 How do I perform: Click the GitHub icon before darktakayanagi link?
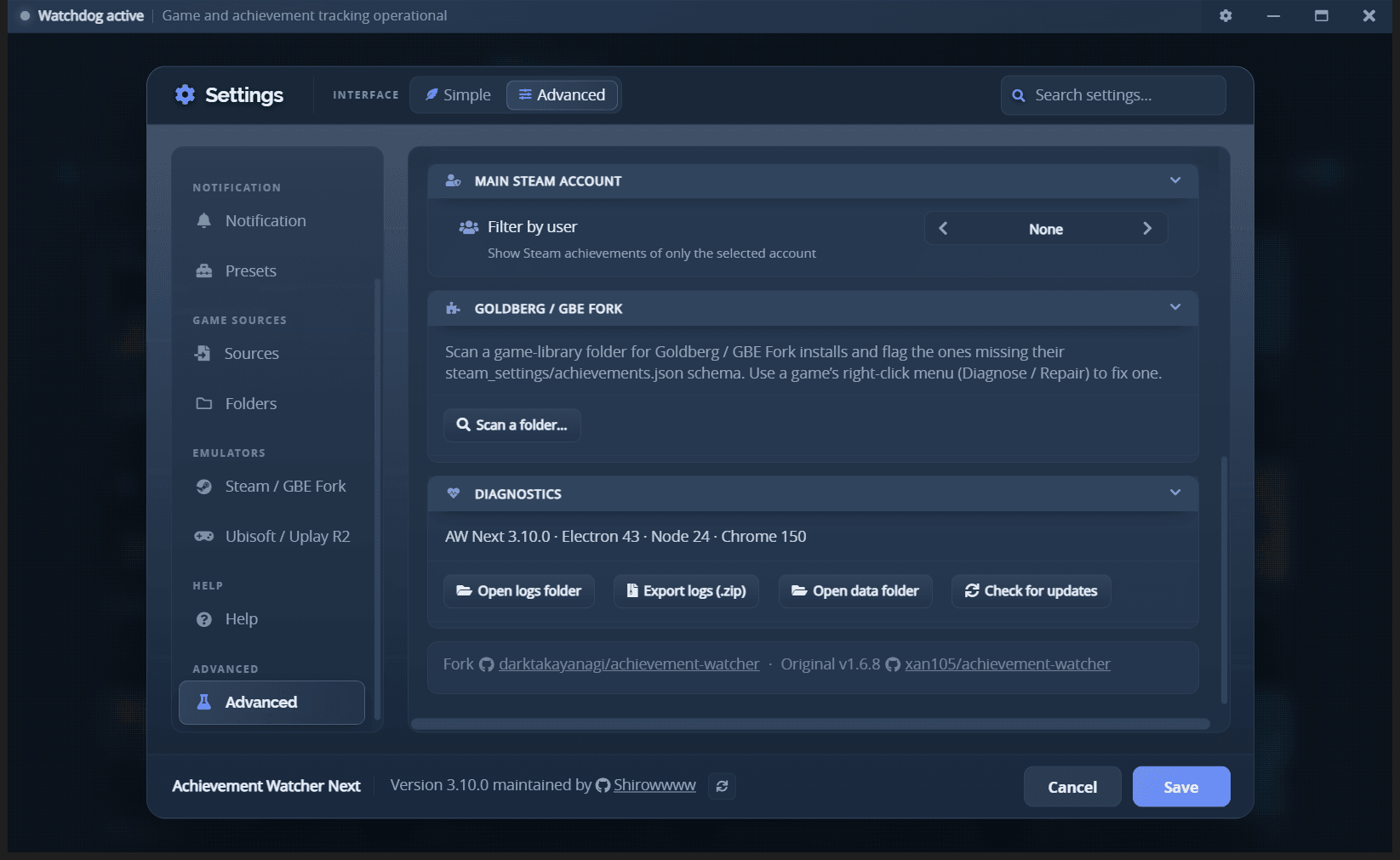coord(487,664)
